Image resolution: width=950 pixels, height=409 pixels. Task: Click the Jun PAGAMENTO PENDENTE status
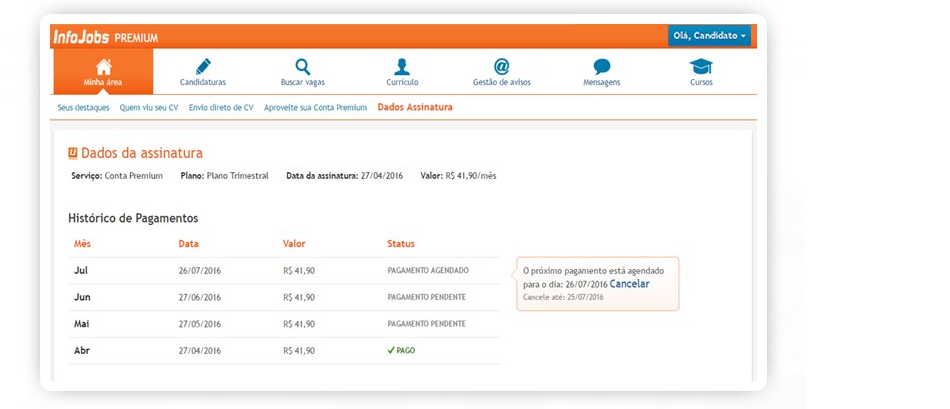pyautogui.click(x=426, y=297)
